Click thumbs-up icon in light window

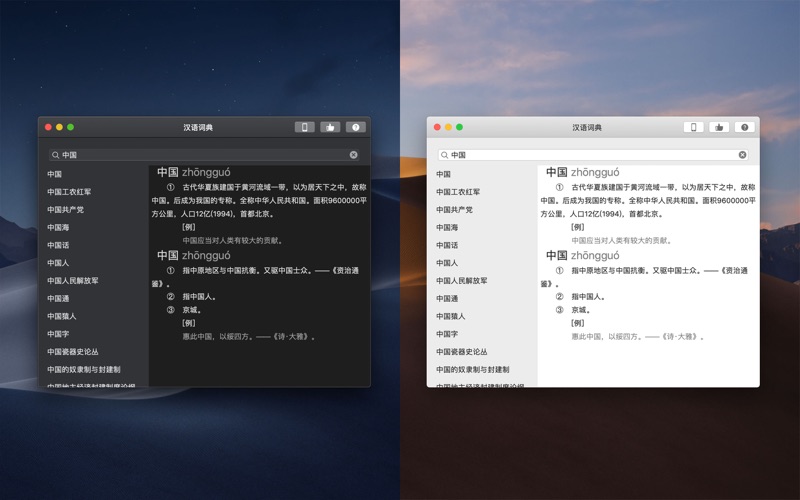[719, 127]
